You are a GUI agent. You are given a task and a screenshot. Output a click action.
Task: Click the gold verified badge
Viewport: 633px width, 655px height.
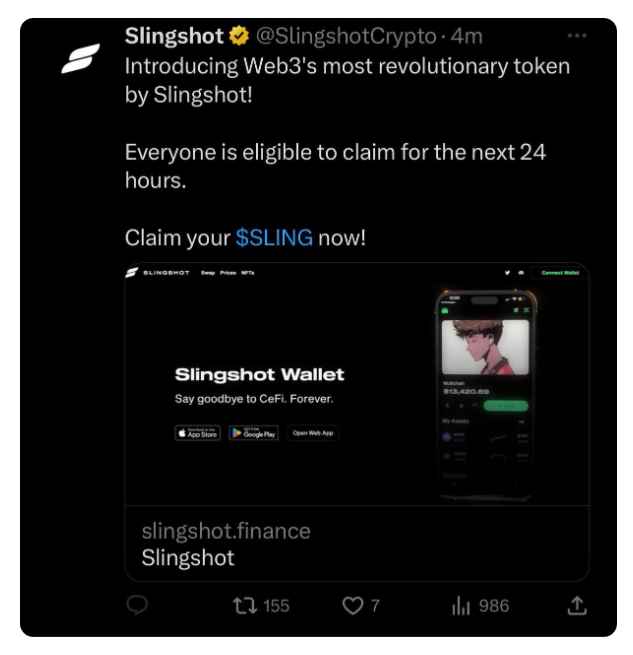239,36
